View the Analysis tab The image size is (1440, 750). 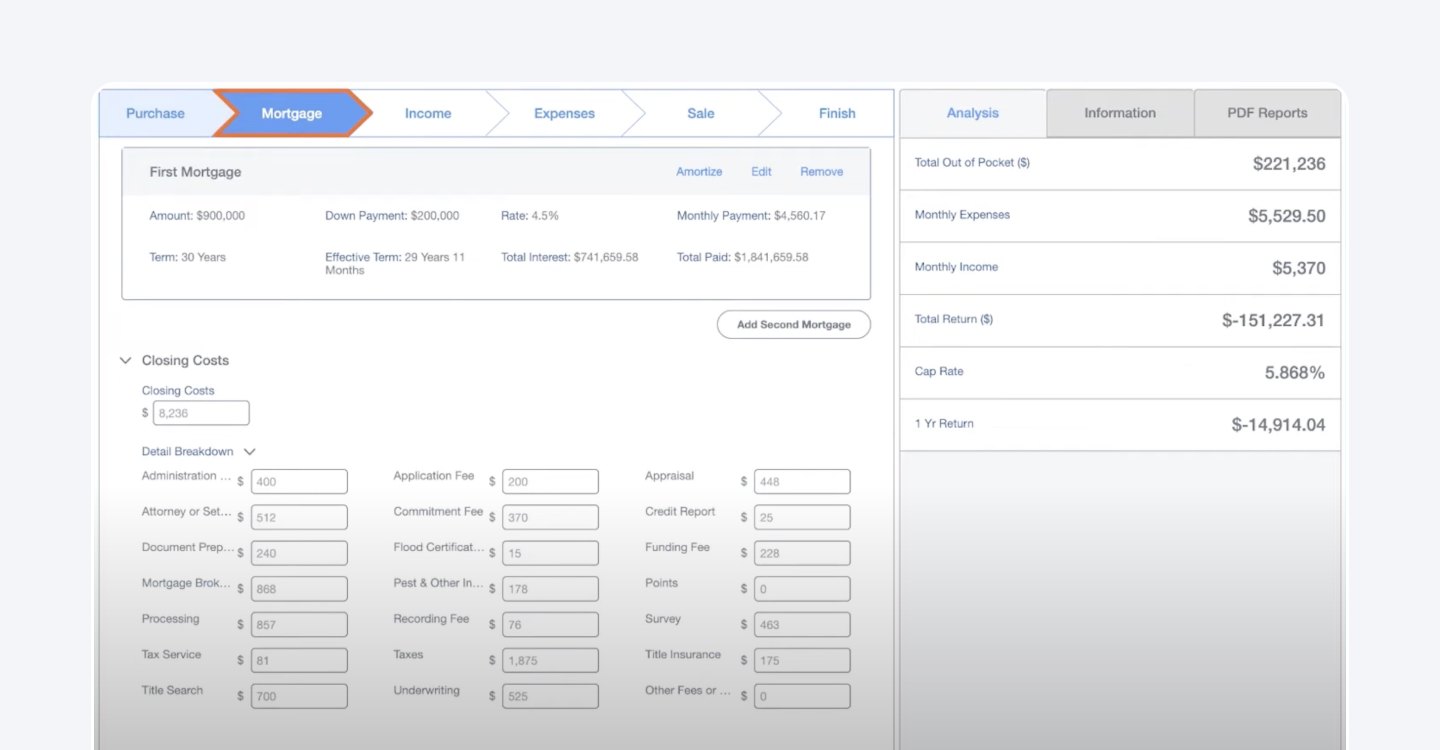971,113
